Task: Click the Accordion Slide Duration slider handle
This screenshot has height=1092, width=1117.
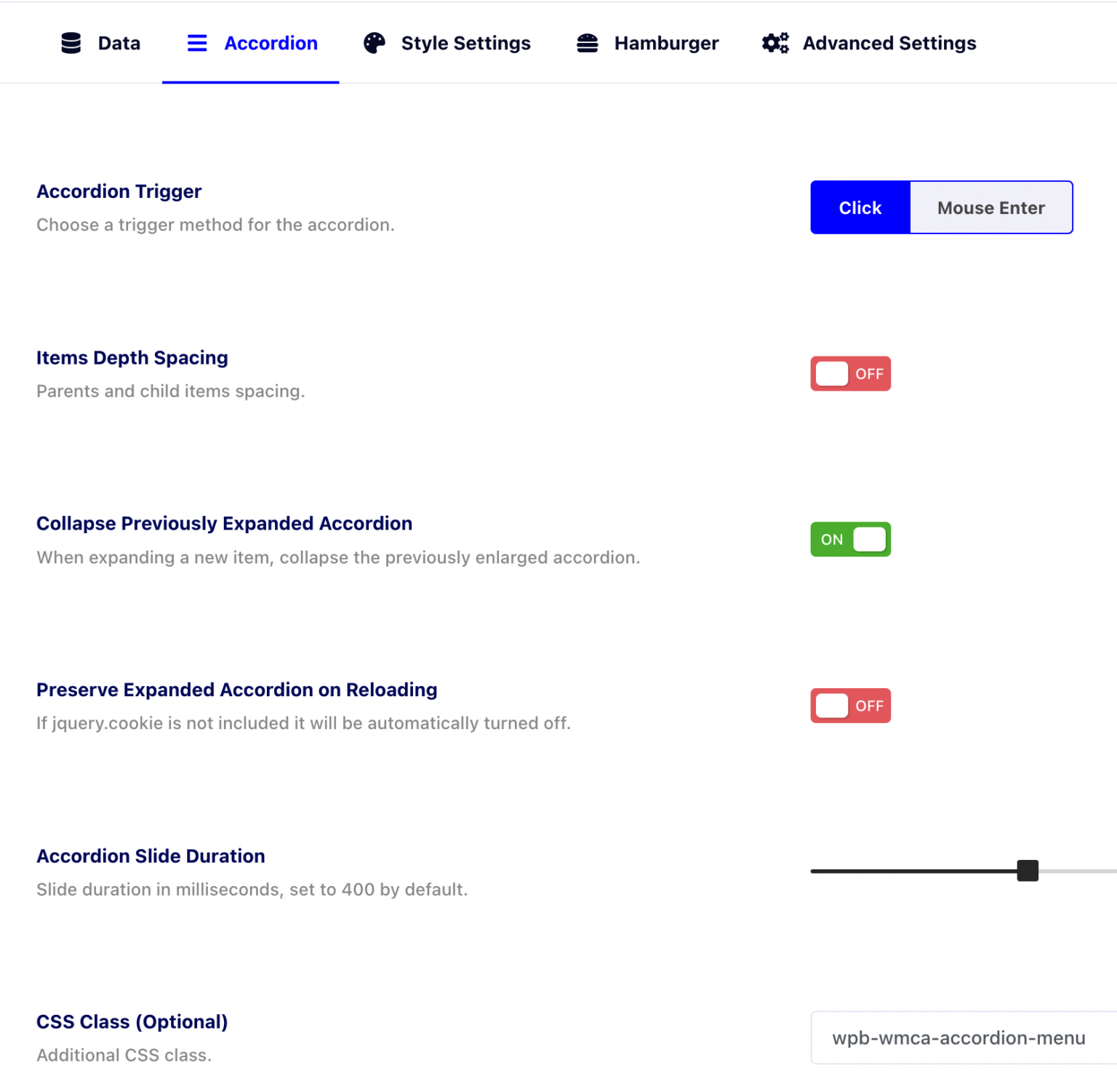Action: click(1028, 871)
